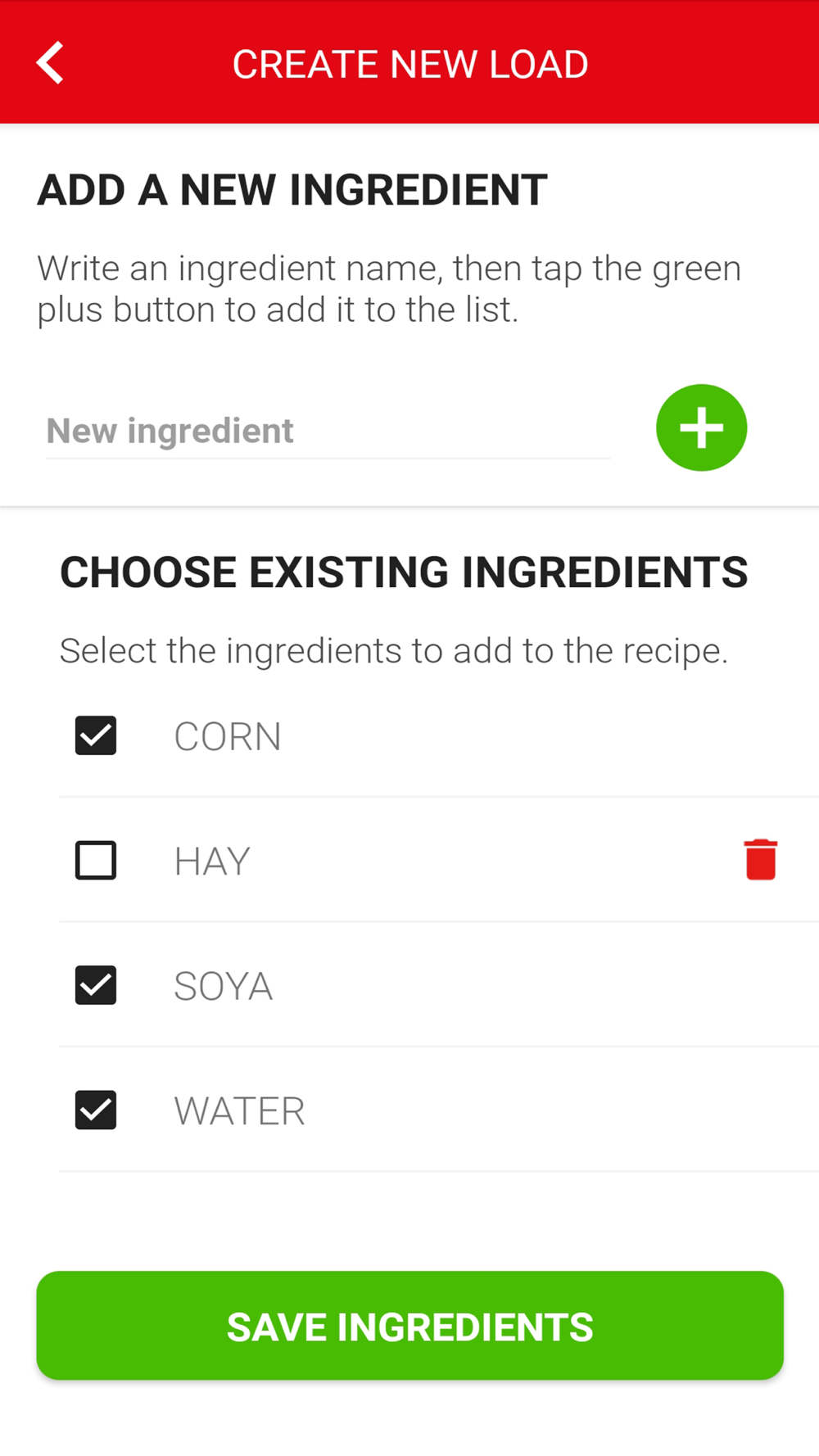The height and width of the screenshot is (1456, 819).
Task: Tap the 'Select the ingredients' helper text
Action: [x=394, y=651]
